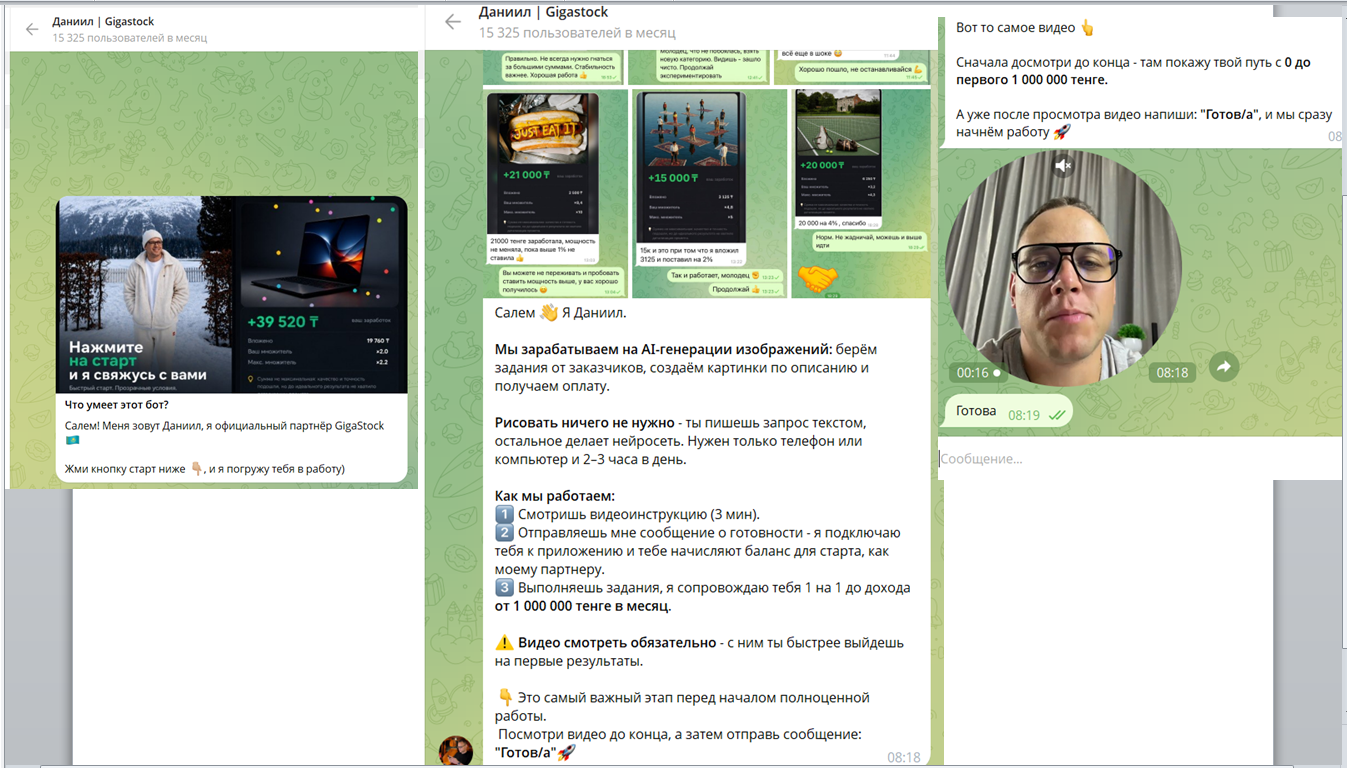The height and width of the screenshot is (768, 1347).
Task: Click the 'Жми кнопку старт ниже' line
Action: pos(204,468)
